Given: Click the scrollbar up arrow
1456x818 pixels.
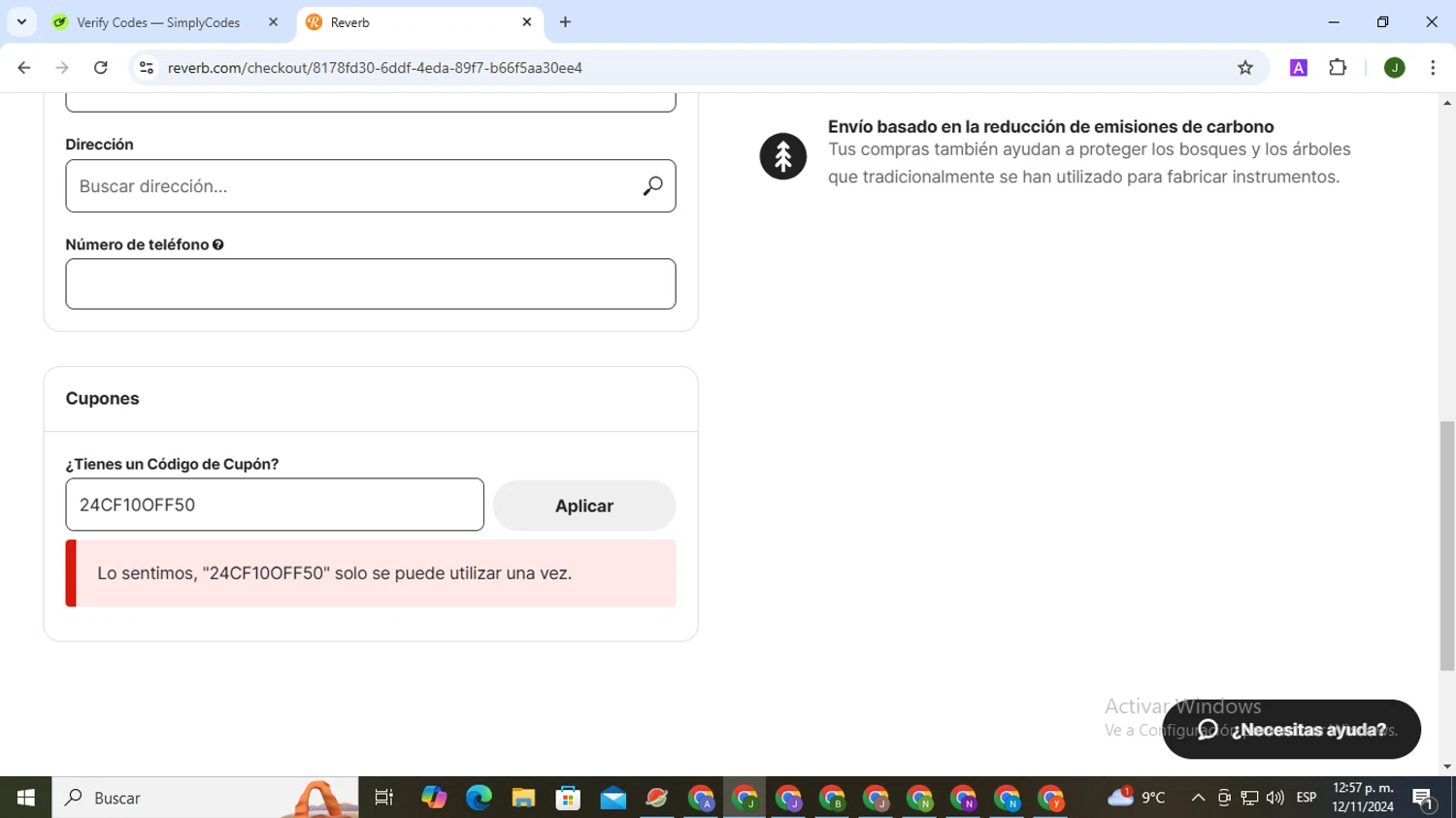Looking at the screenshot, I should (x=1447, y=102).
